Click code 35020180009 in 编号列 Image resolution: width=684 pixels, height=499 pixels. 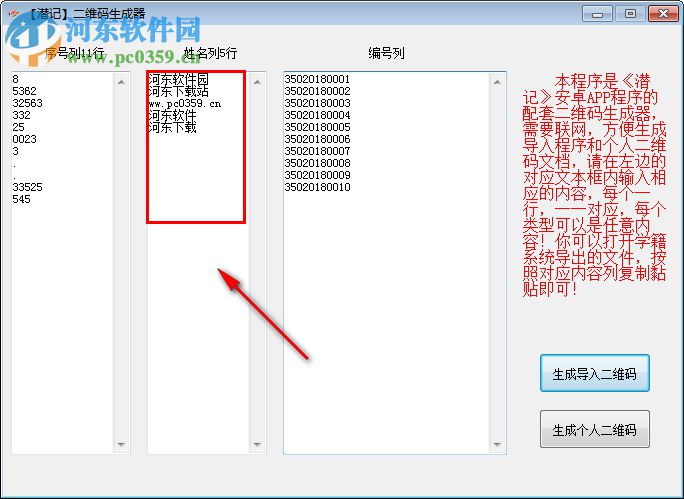point(317,175)
